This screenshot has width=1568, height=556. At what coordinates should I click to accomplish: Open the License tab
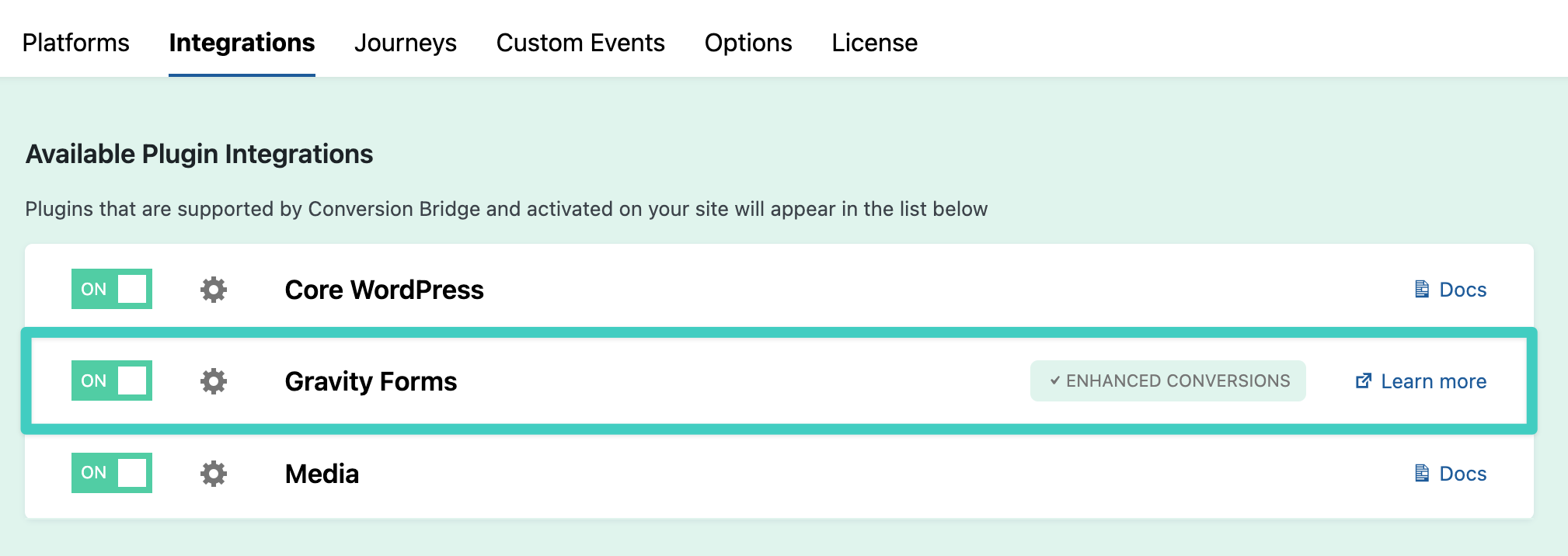click(874, 43)
